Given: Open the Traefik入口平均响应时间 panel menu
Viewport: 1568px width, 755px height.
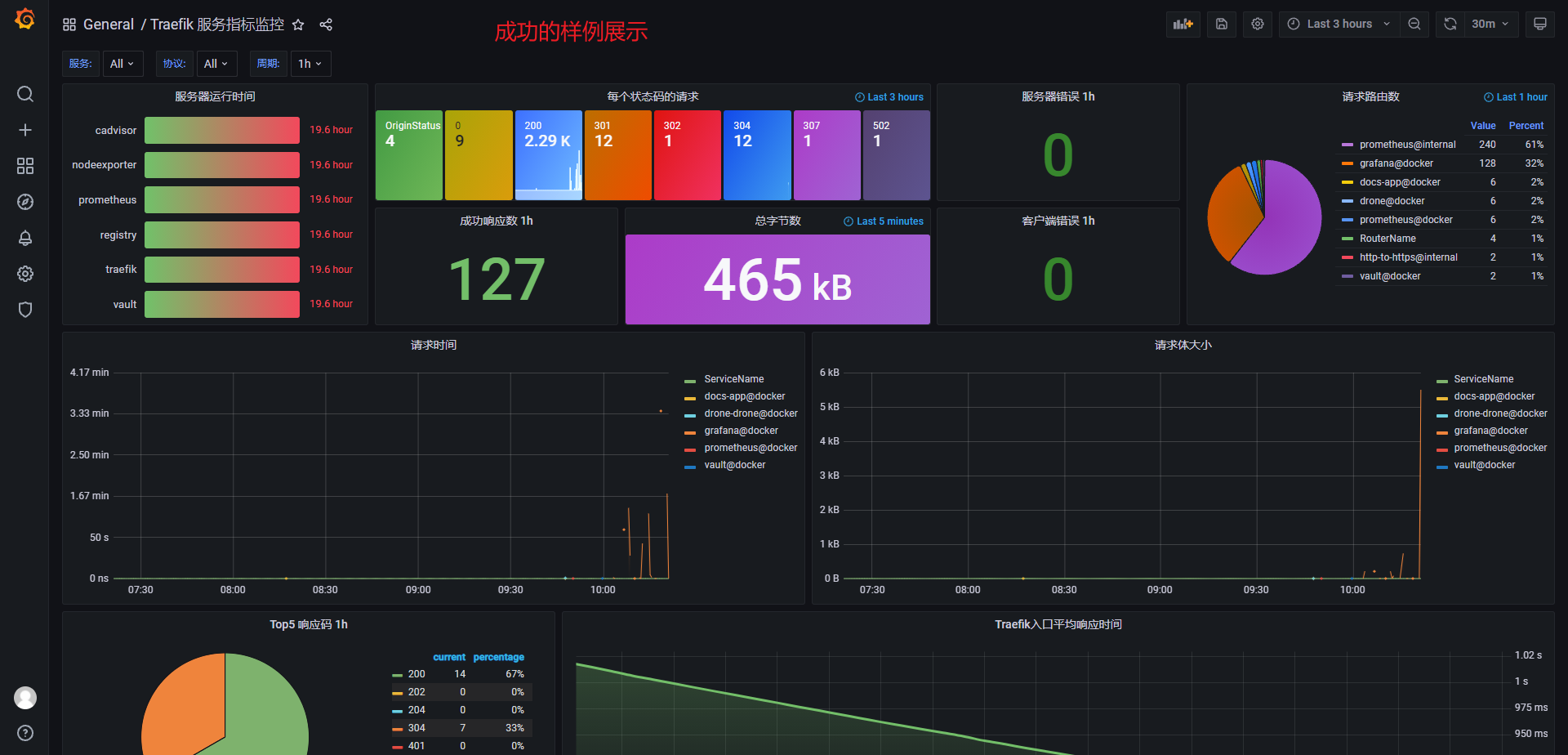Looking at the screenshot, I should coord(1058,624).
